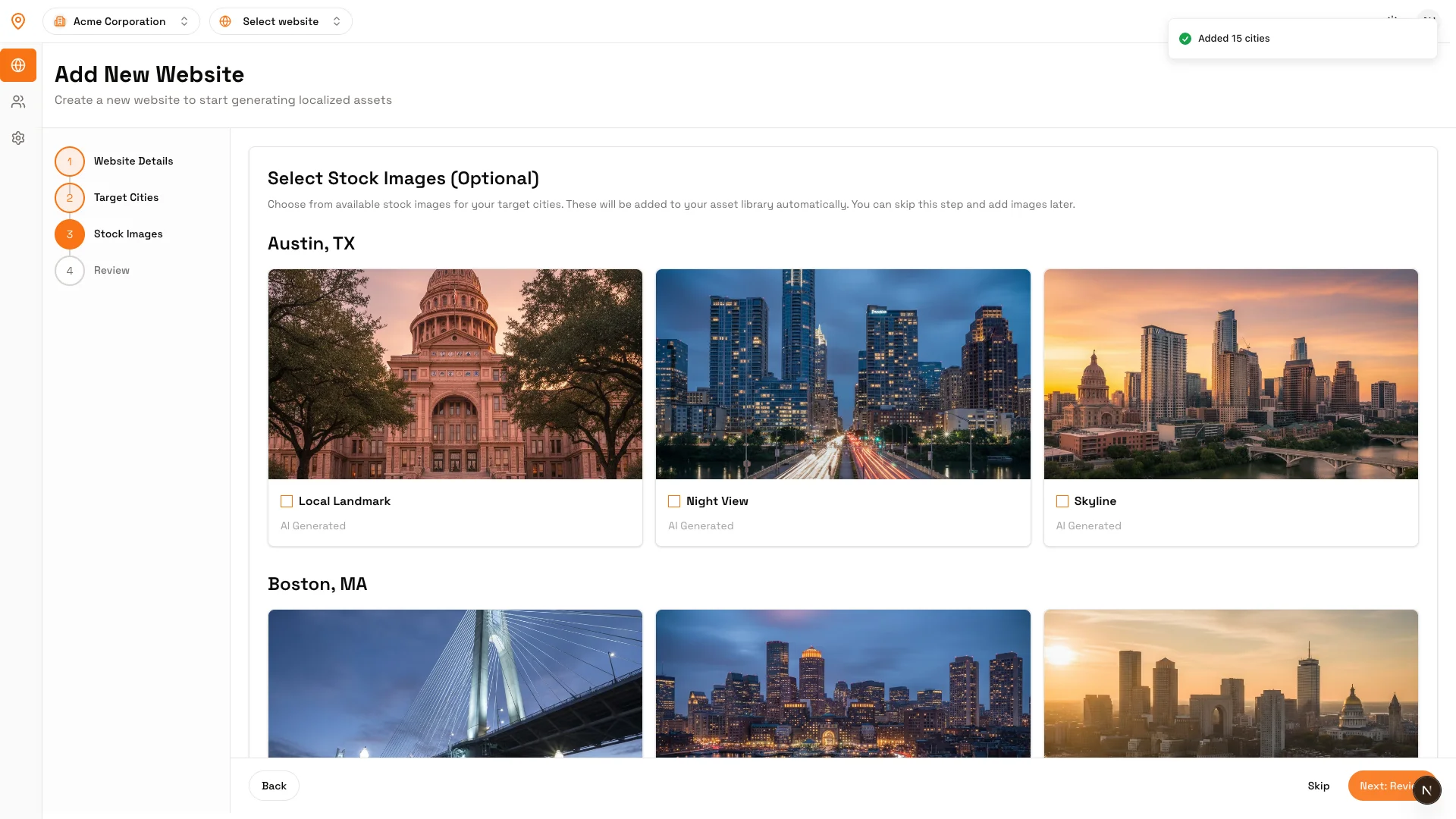This screenshot has width=1456, height=819.
Task: Open the Settings gear sidebar icon
Action: [x=18, y=138]
